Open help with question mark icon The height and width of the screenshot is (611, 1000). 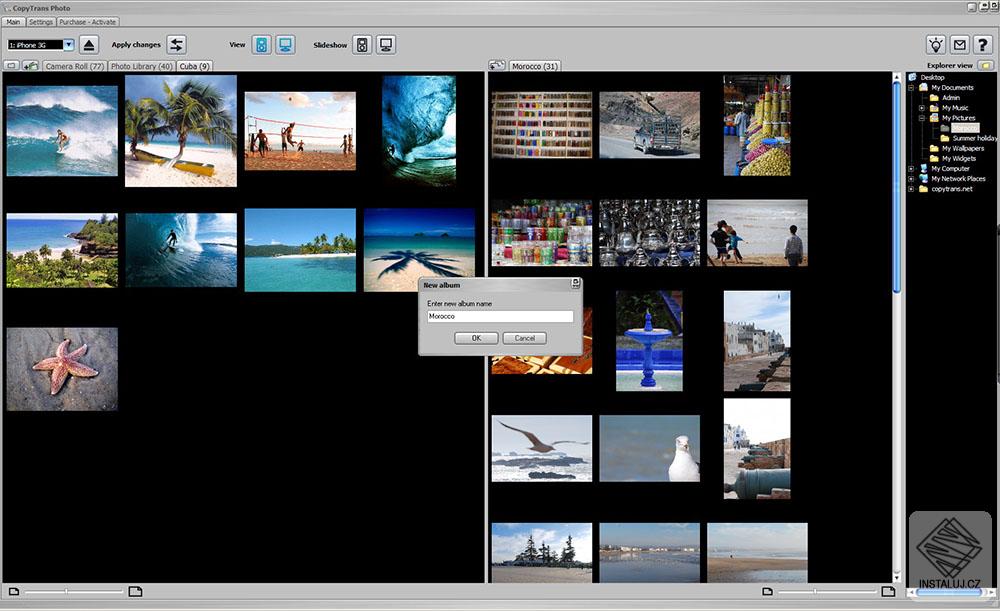982,45
